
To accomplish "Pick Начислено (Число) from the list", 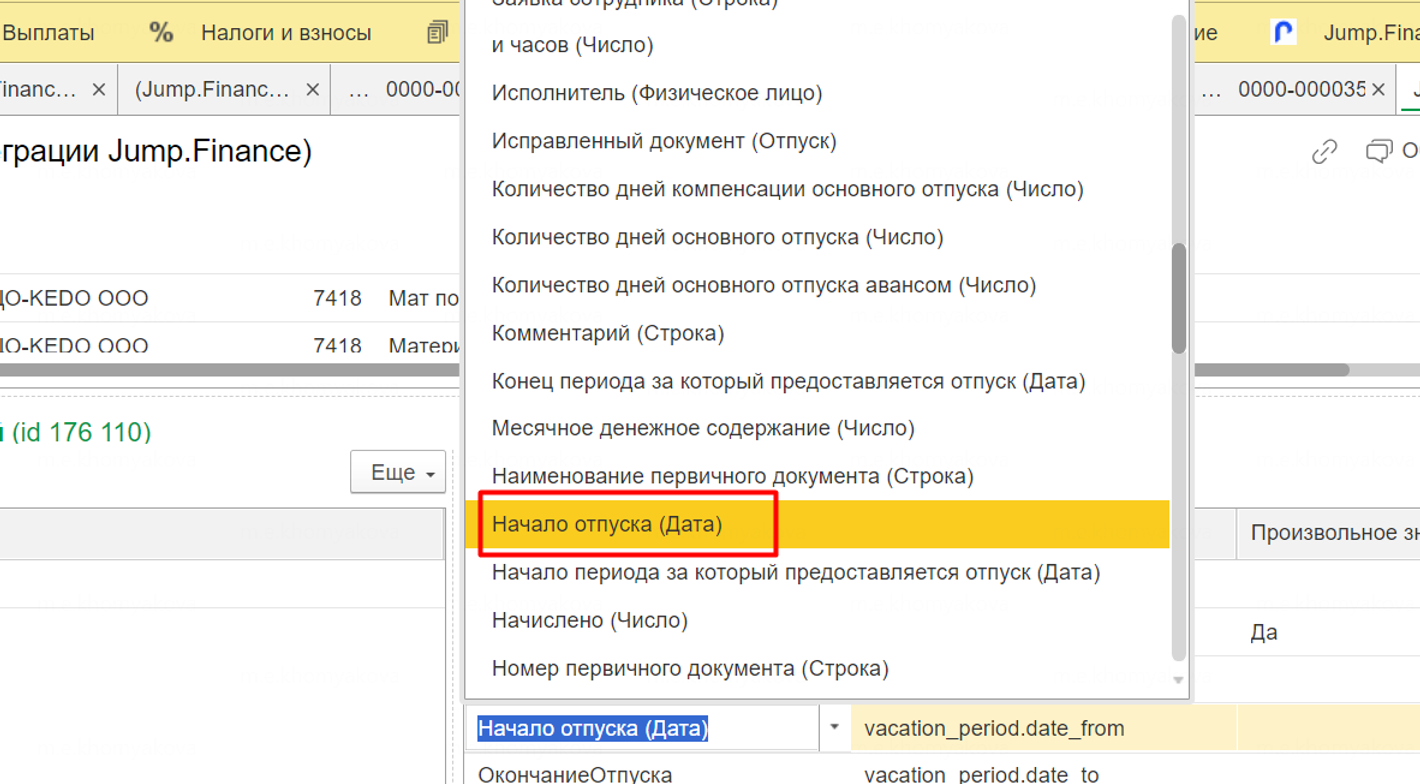I will click(x=589, y=620).
